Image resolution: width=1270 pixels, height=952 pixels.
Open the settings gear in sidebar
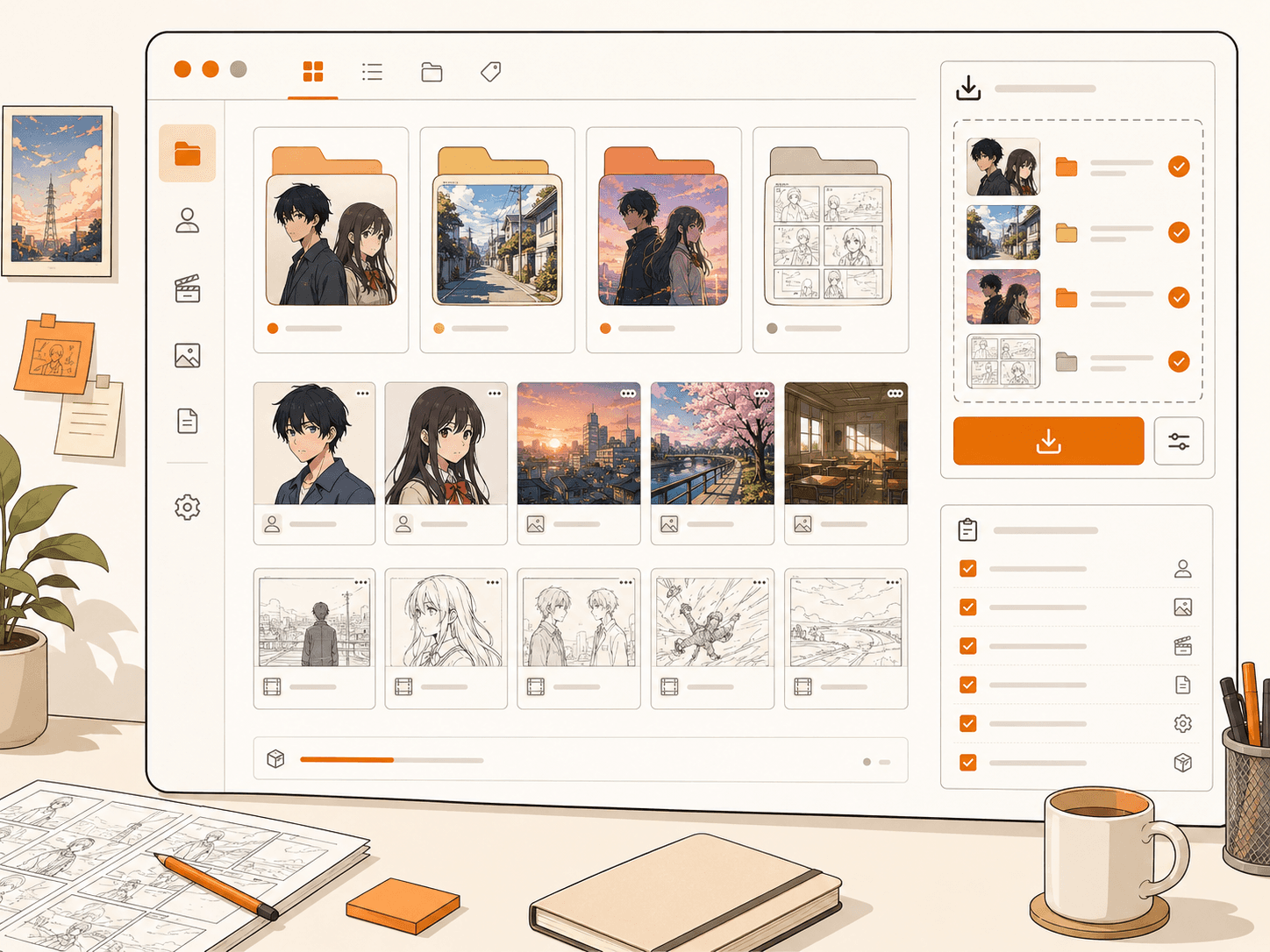pyautogui.click(x=188, y=507)
